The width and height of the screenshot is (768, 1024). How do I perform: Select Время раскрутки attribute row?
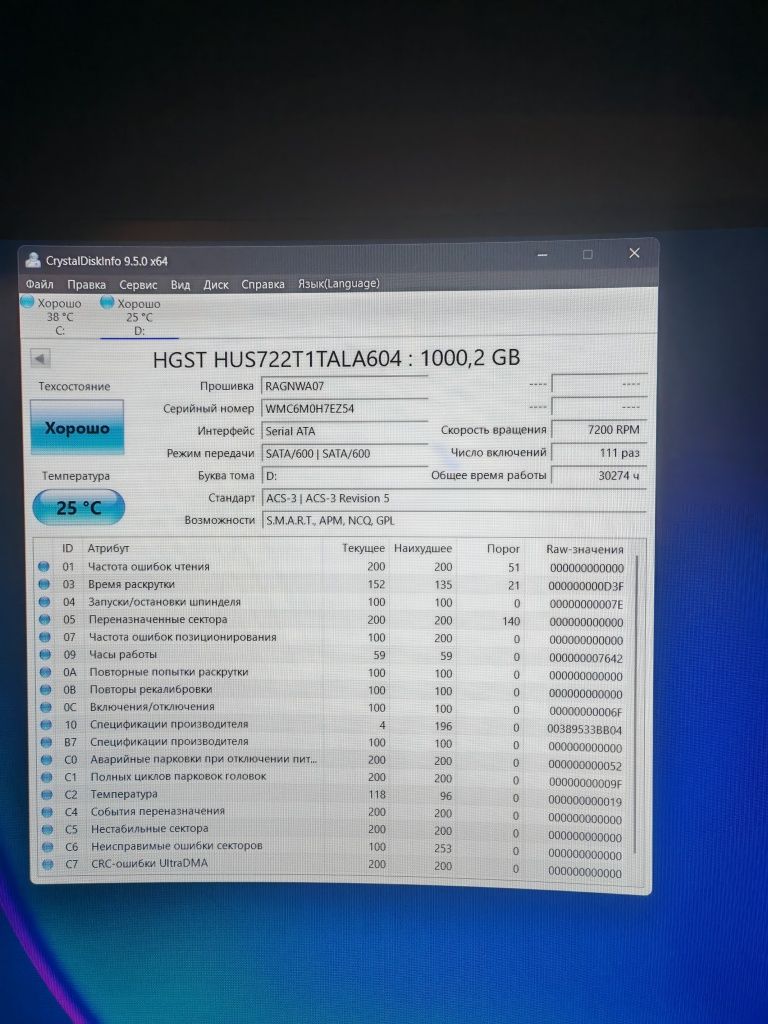334,584
